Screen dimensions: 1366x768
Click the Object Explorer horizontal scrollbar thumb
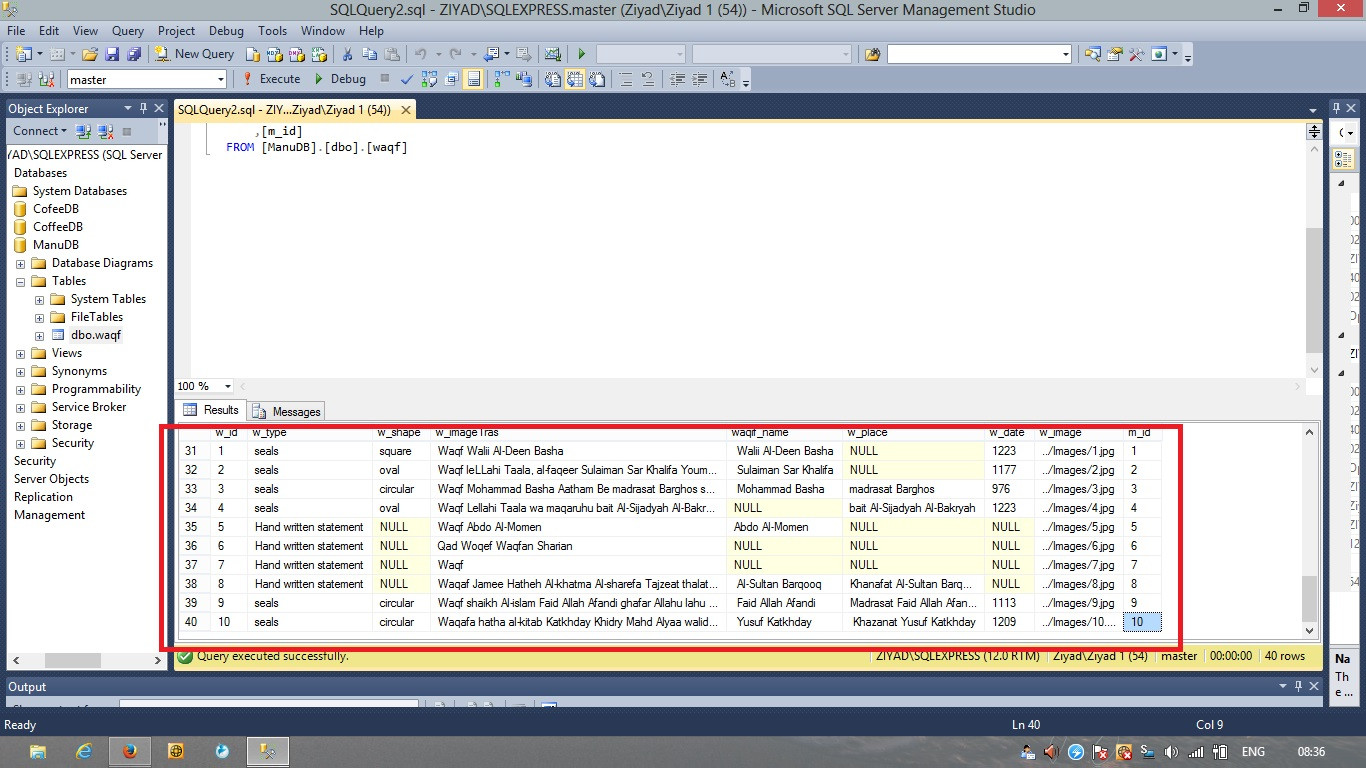pos(73,660)
